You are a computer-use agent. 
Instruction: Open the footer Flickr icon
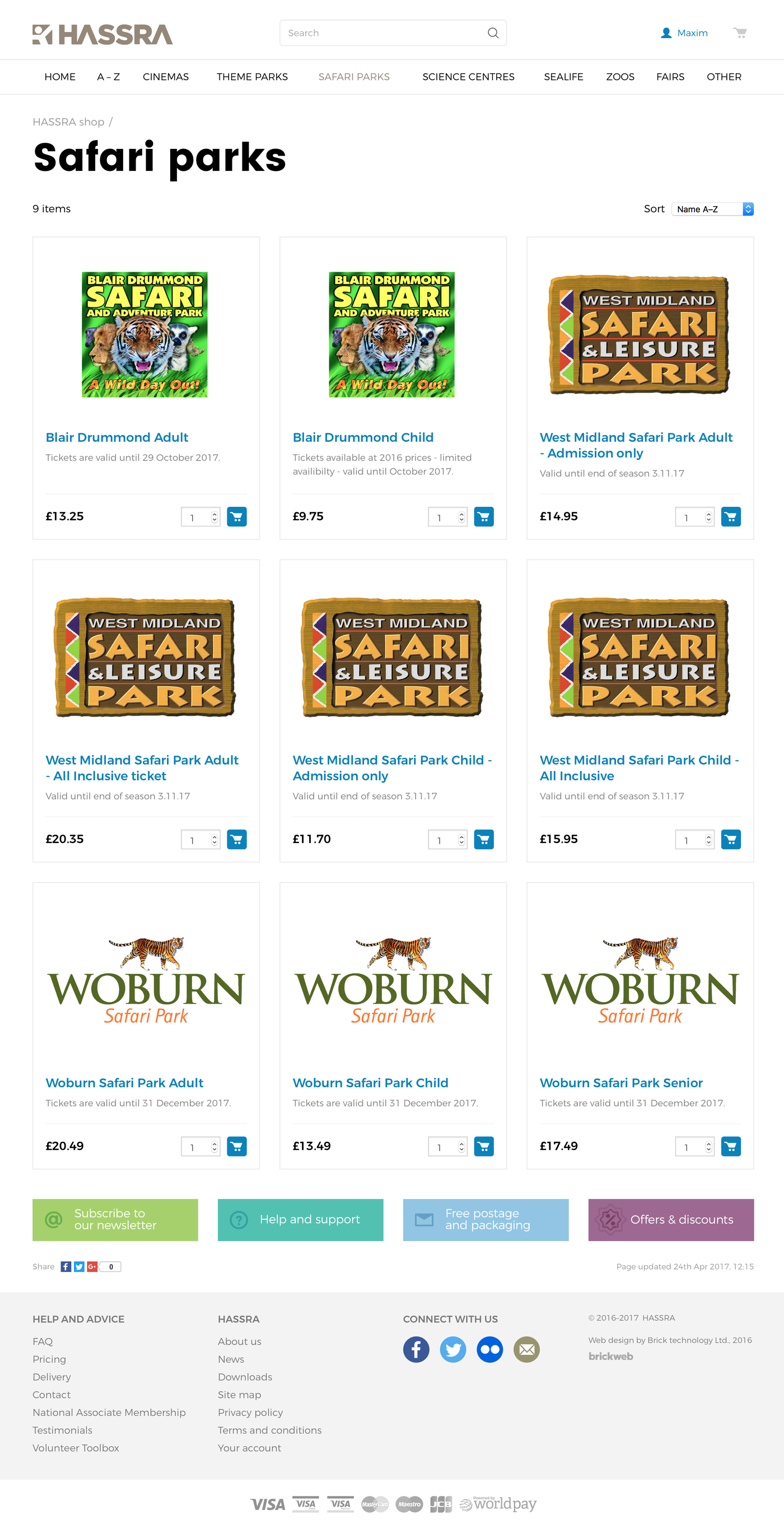[489, 1350]
